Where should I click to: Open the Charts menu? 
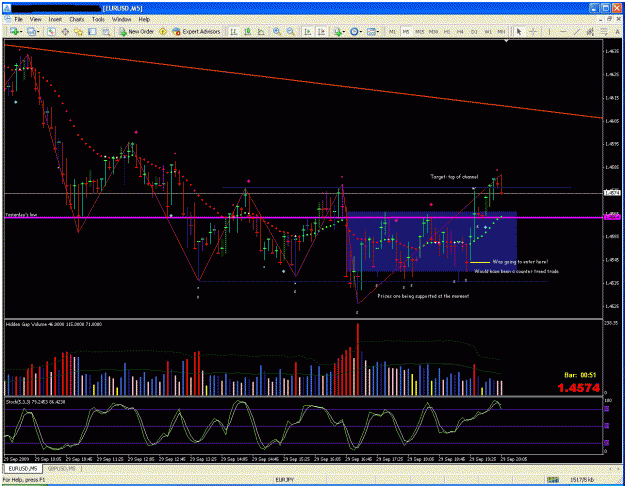click(77, 19)
